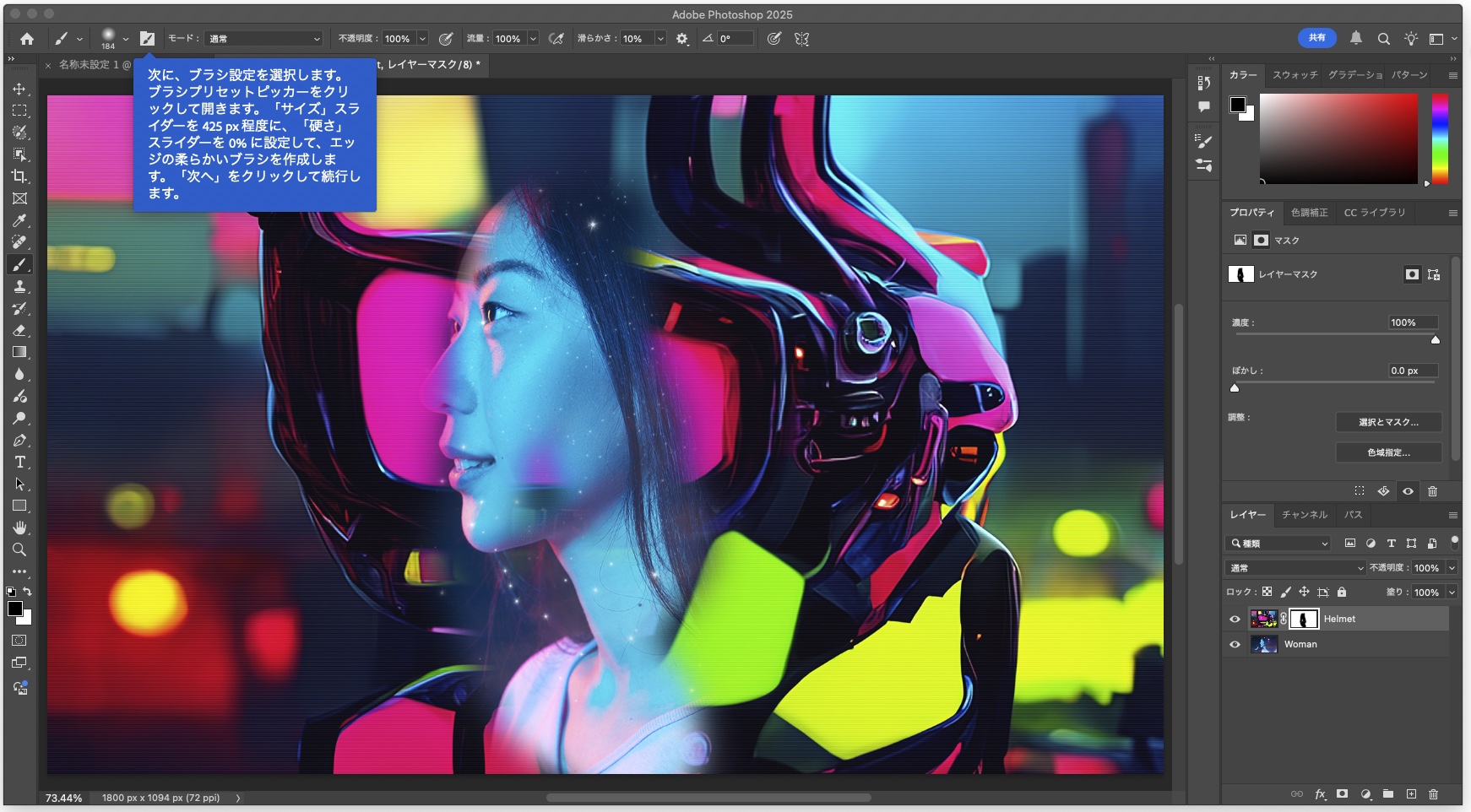This screenshot has width=1471, height=812.
Task: Open the スウォッチ tab
Action: 1295,75
